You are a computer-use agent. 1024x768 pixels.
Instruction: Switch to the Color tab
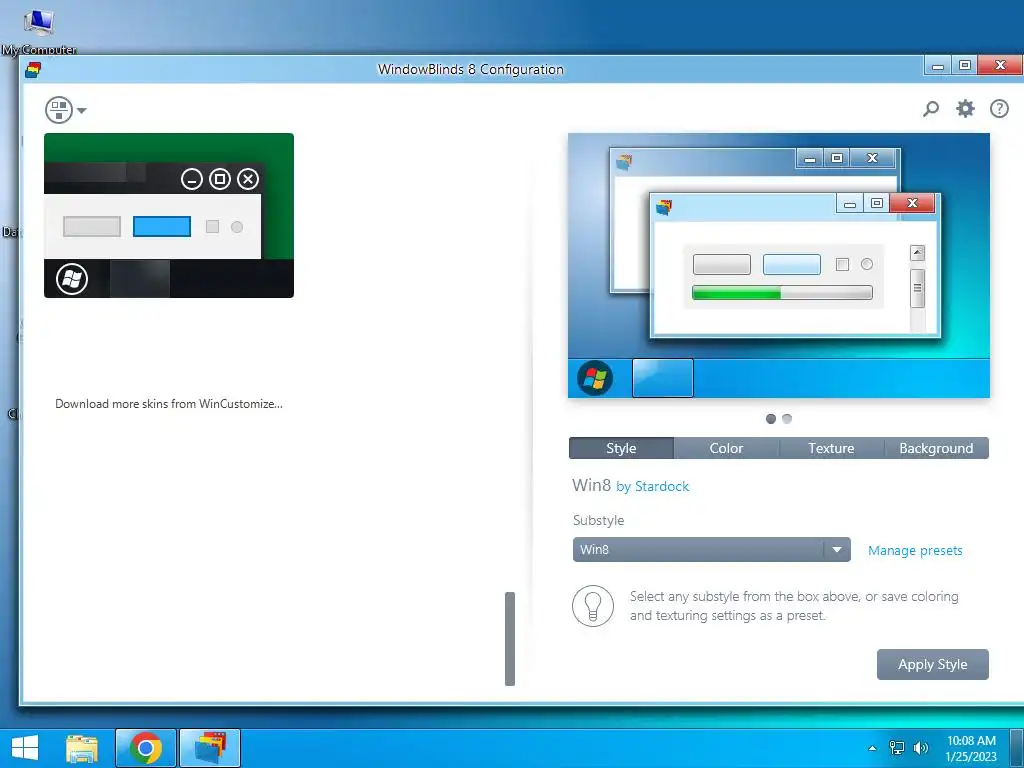click(726, 448)
